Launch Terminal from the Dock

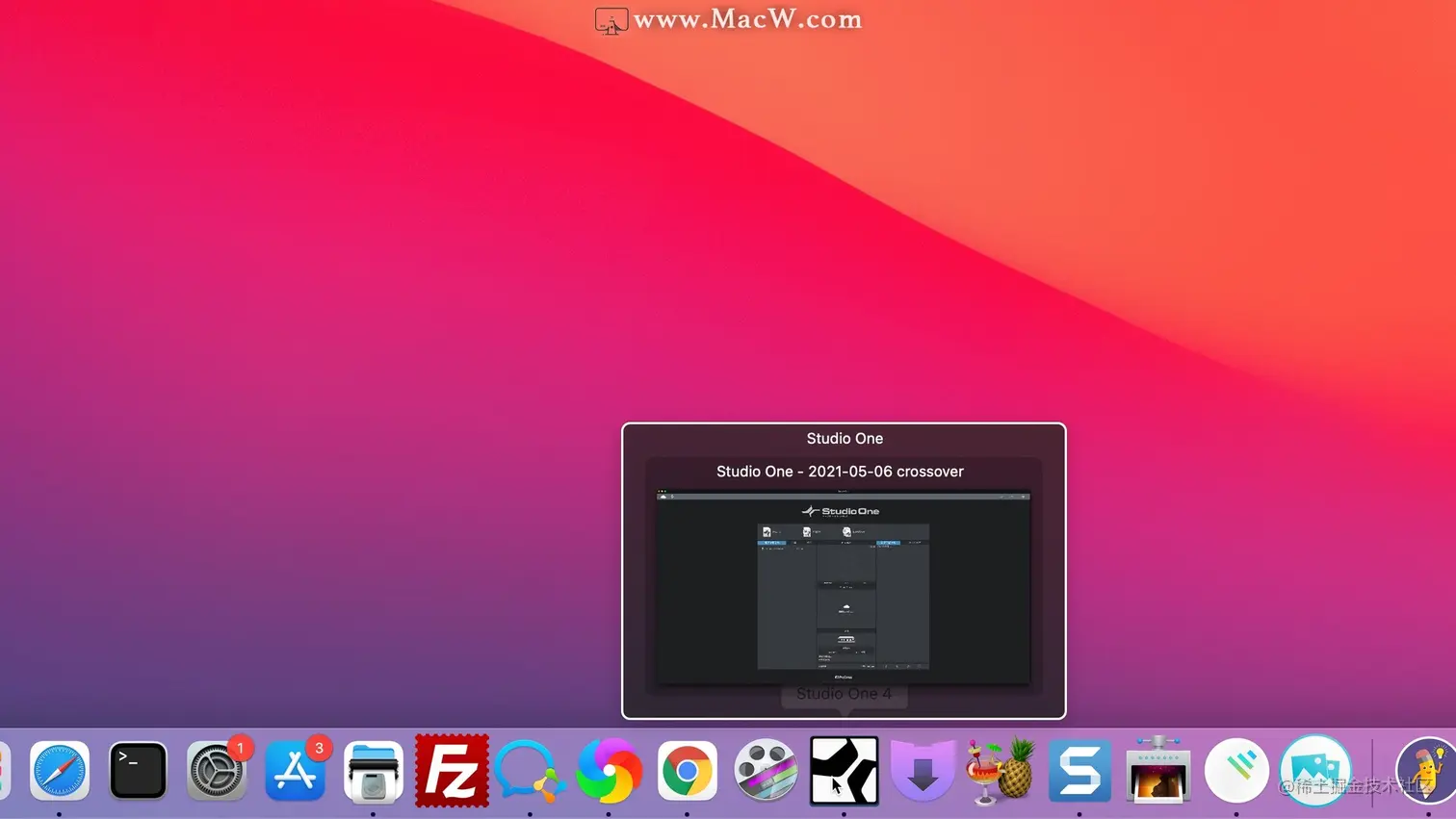point(138,771)
